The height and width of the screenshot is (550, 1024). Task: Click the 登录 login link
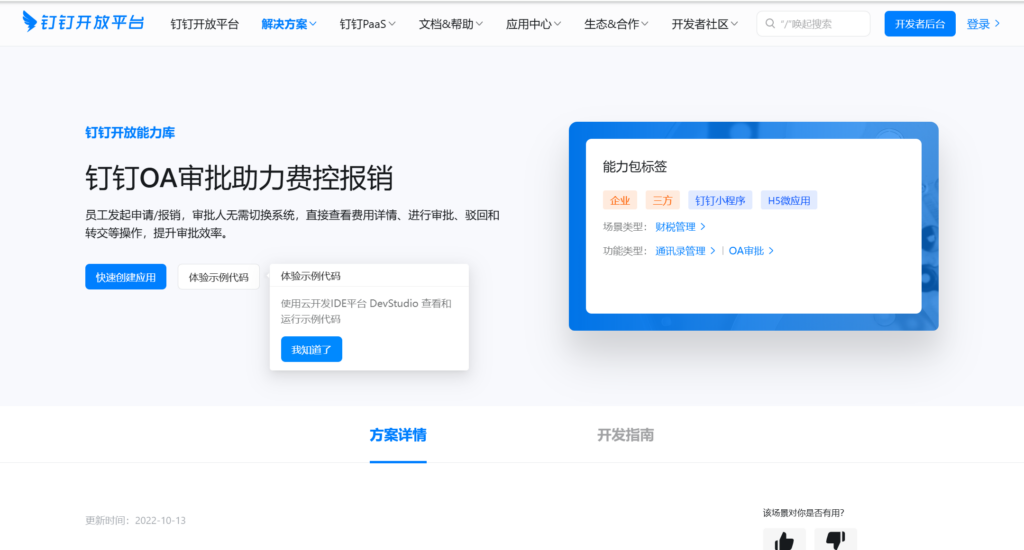(x=983, y=24)
